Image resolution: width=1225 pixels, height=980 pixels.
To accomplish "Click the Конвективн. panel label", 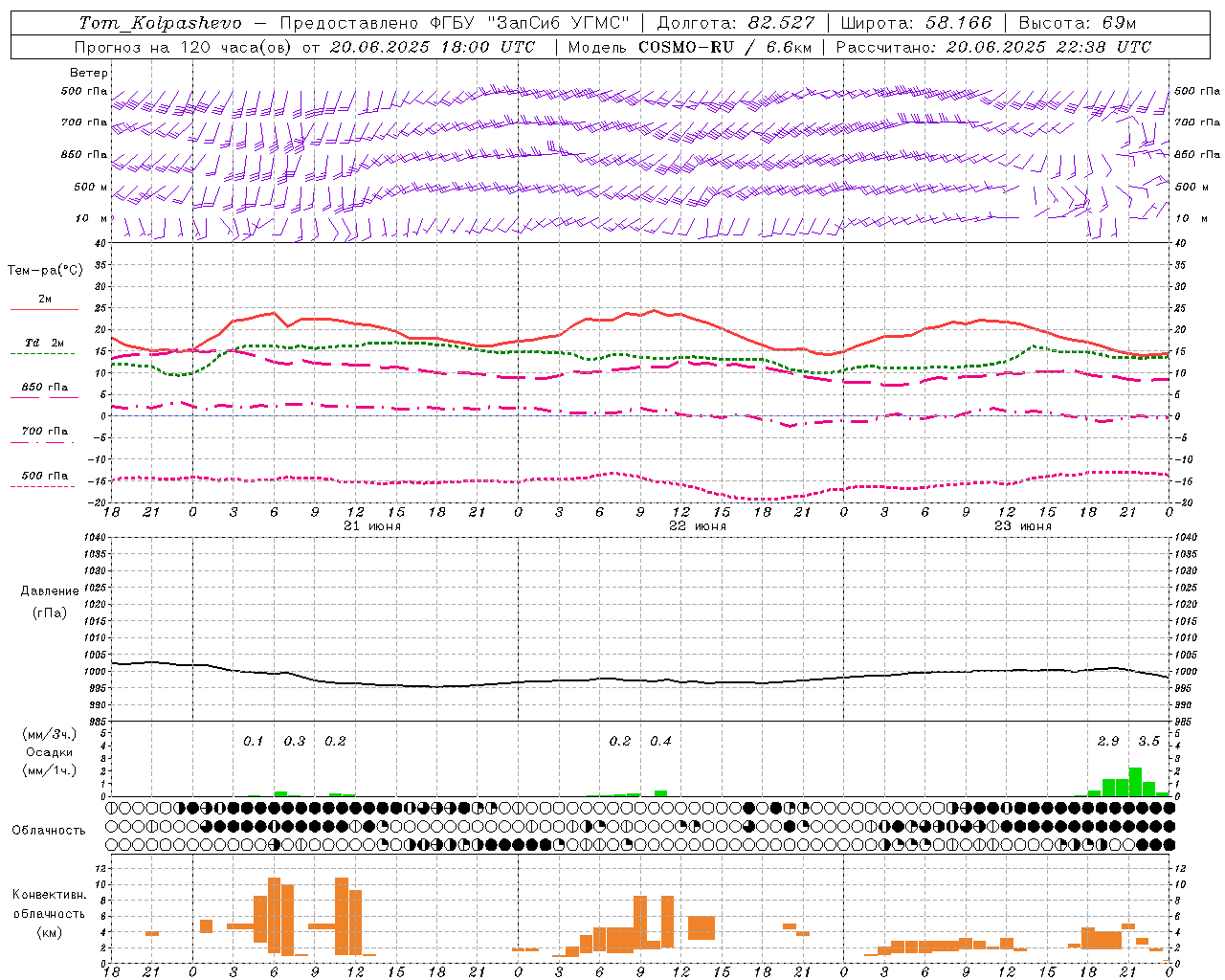I will (49, 895).
